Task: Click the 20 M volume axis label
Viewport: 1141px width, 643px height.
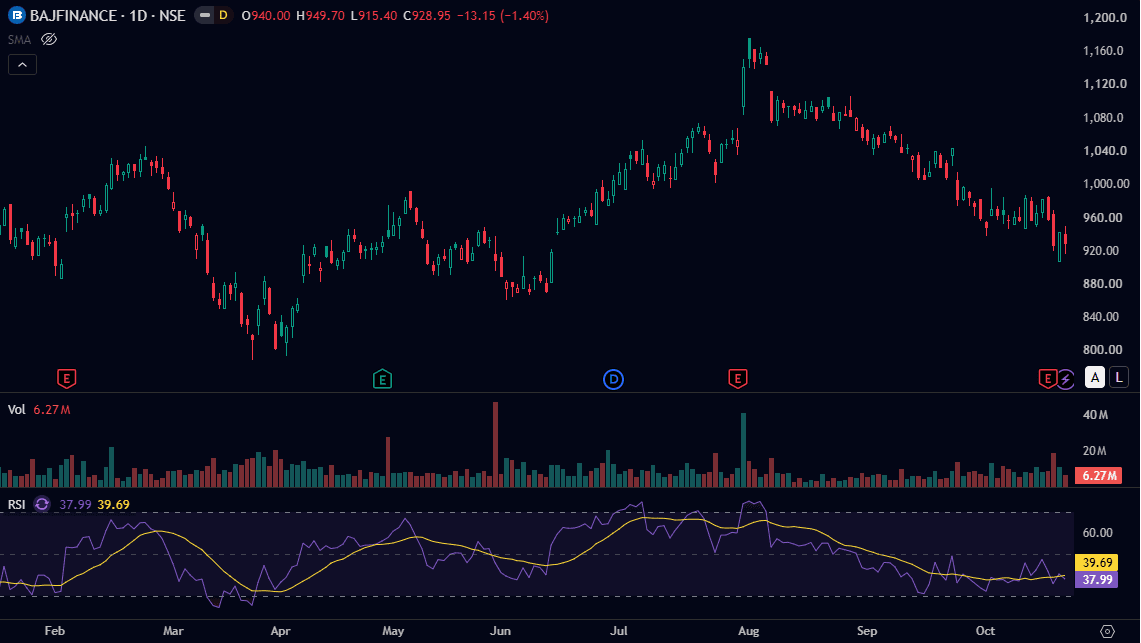Action: (1094, 451)
